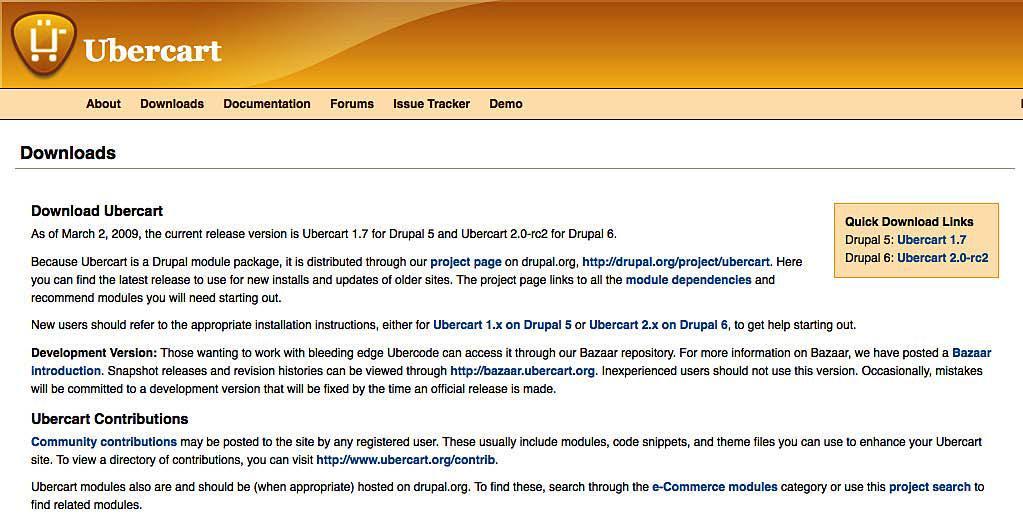Click the Quick Download Links box title
This screenshot has height=525, width=1023.
[909, 222]
